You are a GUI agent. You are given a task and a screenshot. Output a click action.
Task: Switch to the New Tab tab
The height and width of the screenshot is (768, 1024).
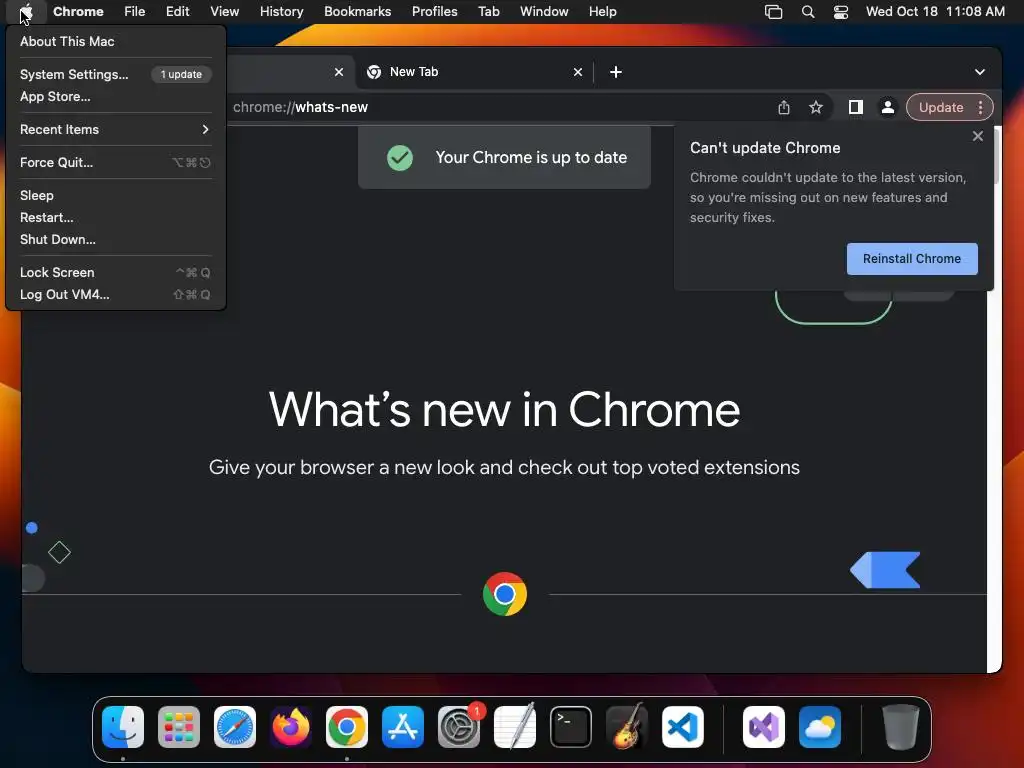click(x=475, y=72)
